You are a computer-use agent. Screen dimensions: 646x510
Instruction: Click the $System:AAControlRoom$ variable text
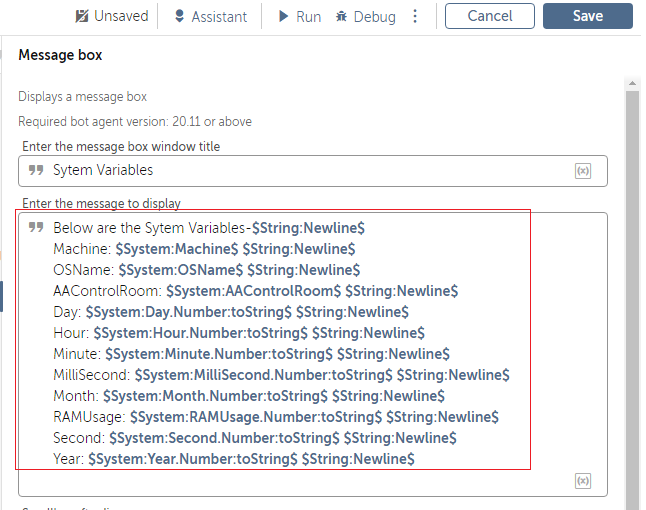pos(253,291)
